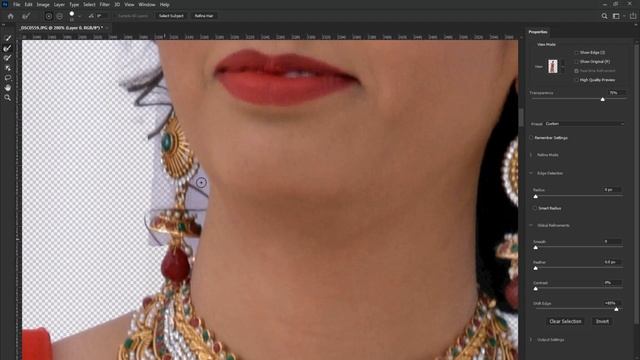Open the File menu

click(x=16, y=4)
